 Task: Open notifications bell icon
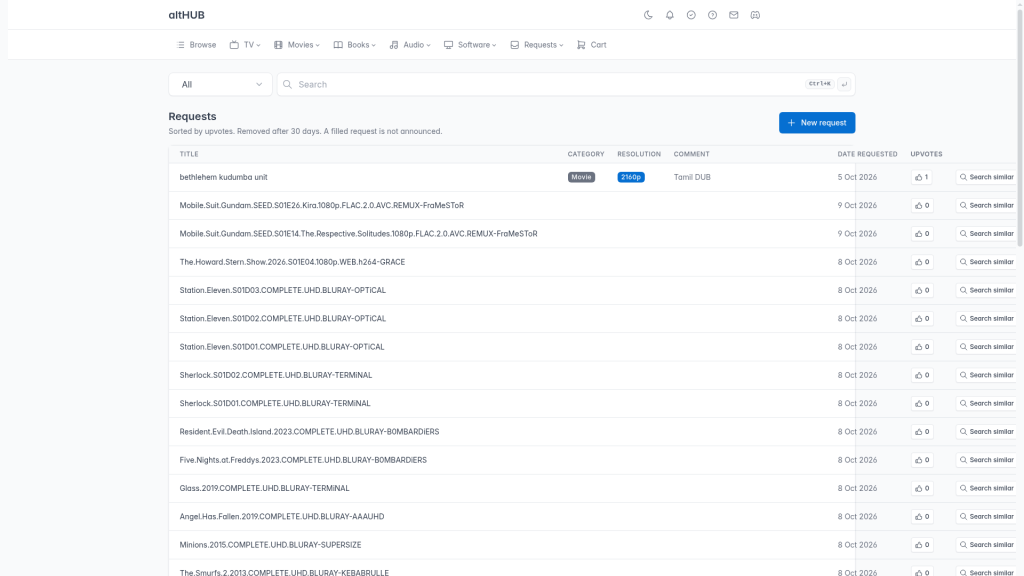coord(669,15)
